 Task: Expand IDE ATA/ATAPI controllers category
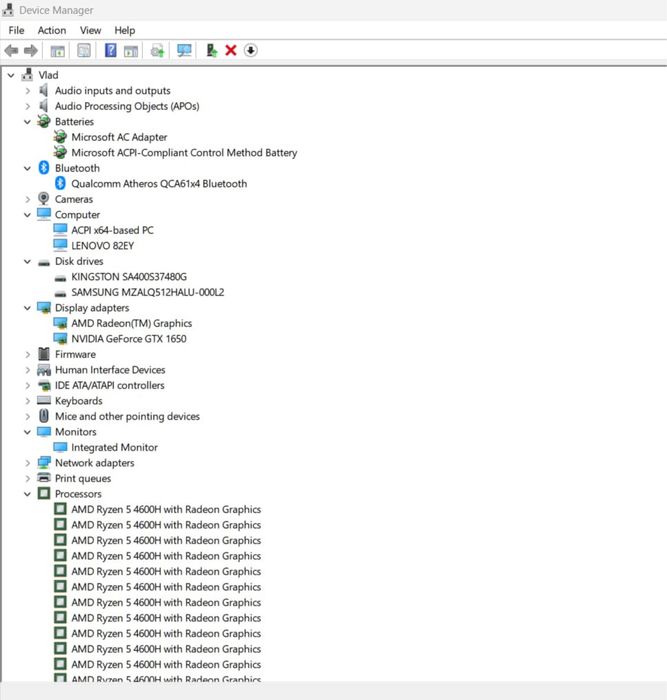(x=28, y=385)
